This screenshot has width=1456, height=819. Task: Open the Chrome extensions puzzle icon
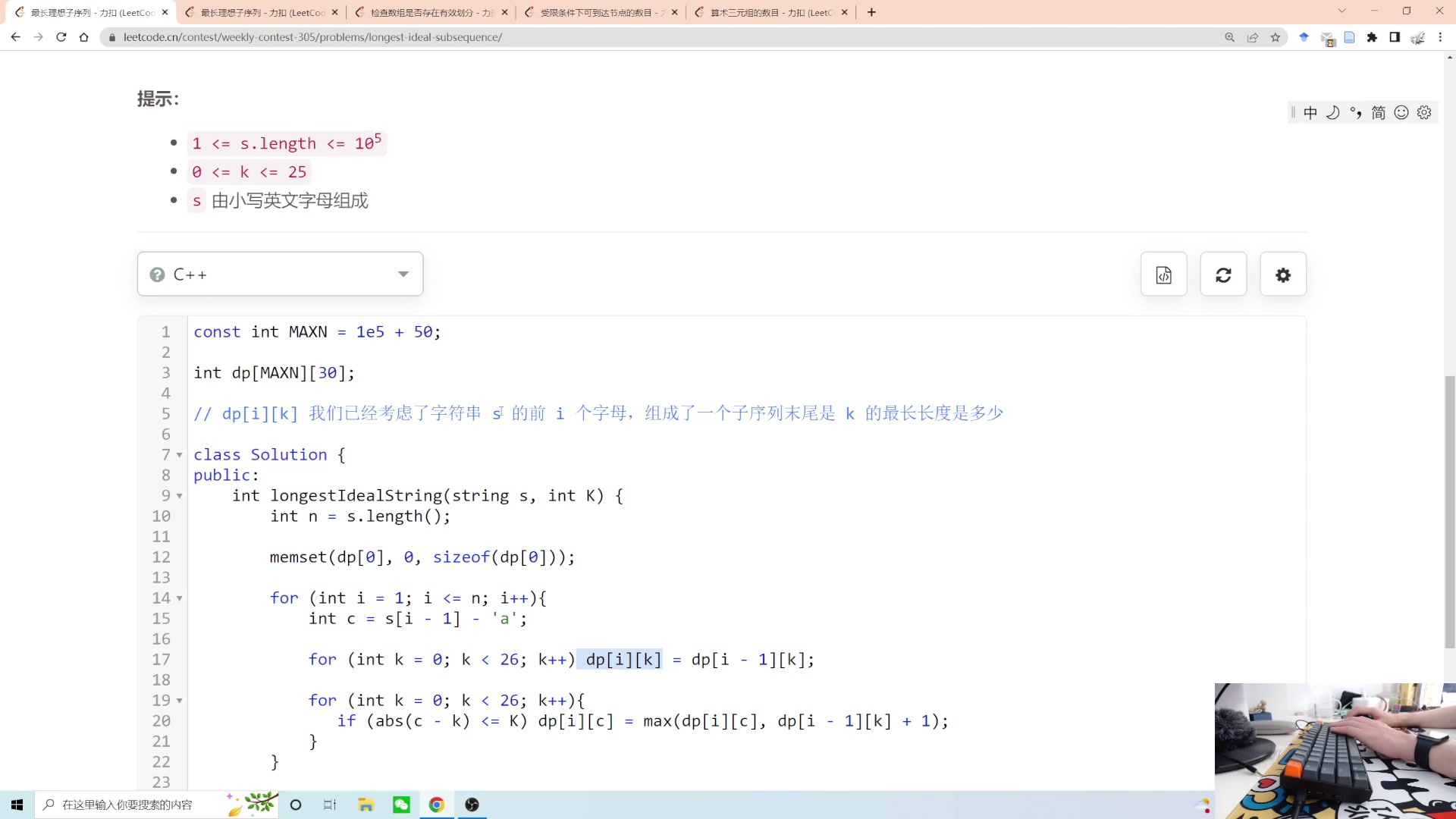coord(1372,37)
